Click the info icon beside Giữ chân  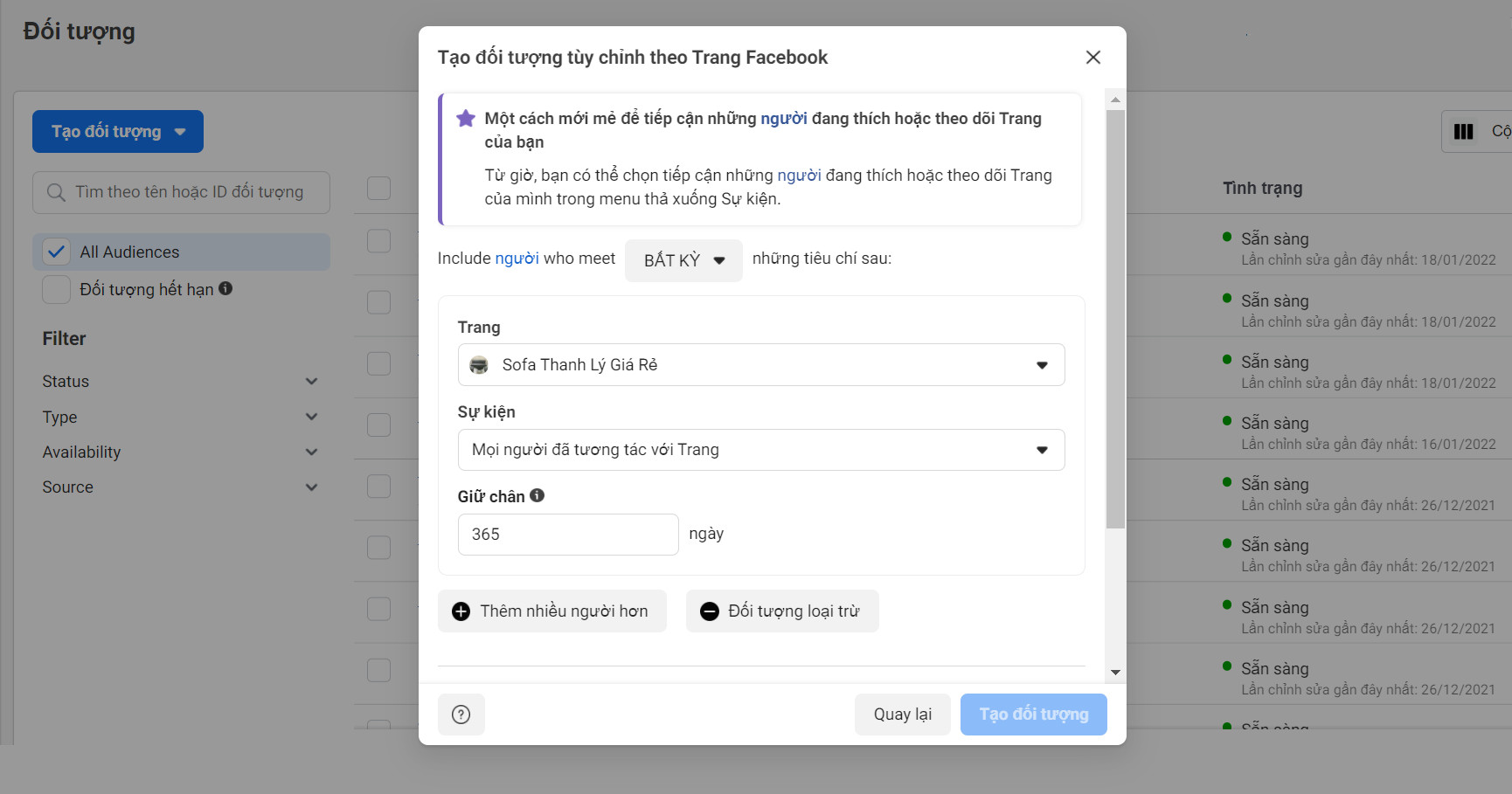click(538, 495)
